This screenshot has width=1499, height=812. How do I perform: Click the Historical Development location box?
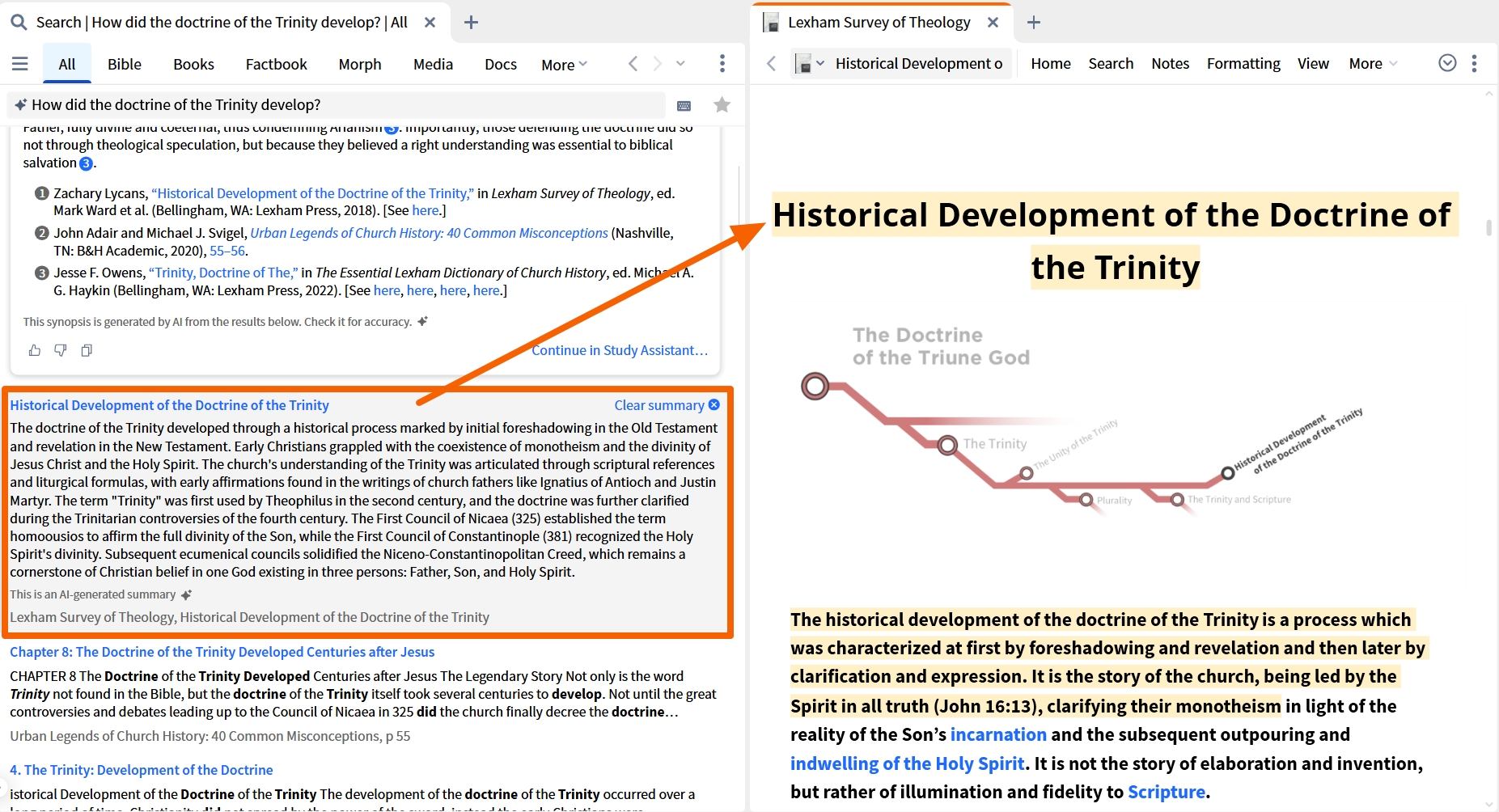[919, 63]
